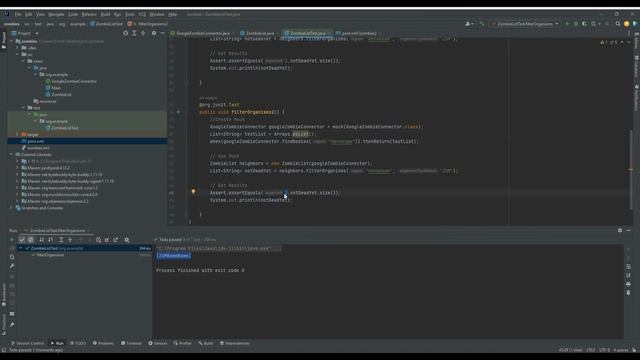The image size is (640, 360).
Task: Click the Build hammer icon in toolbar
Action: point(482,24)
